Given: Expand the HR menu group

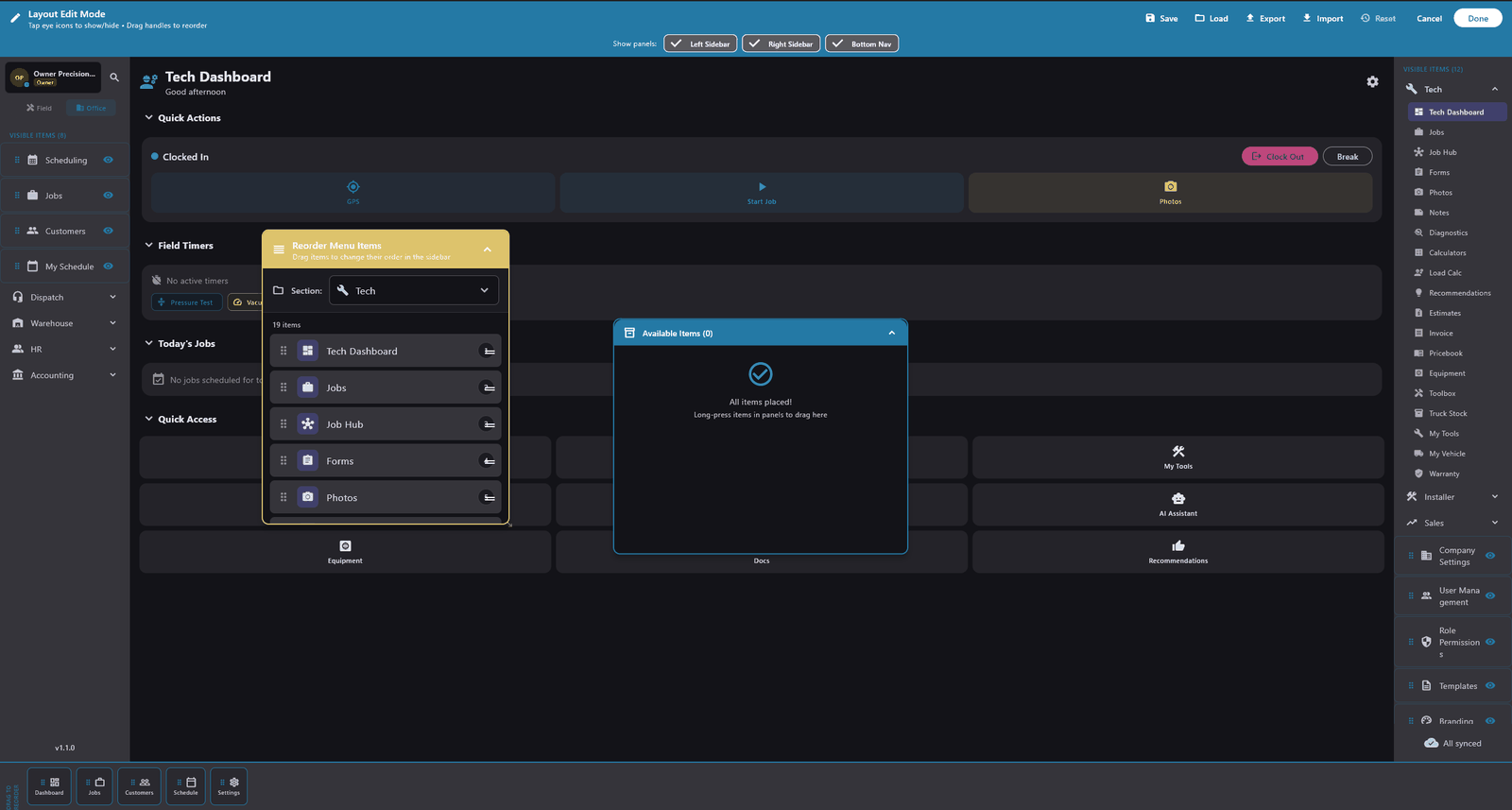Looking at the screenshot, I should (x=64, y=349).
